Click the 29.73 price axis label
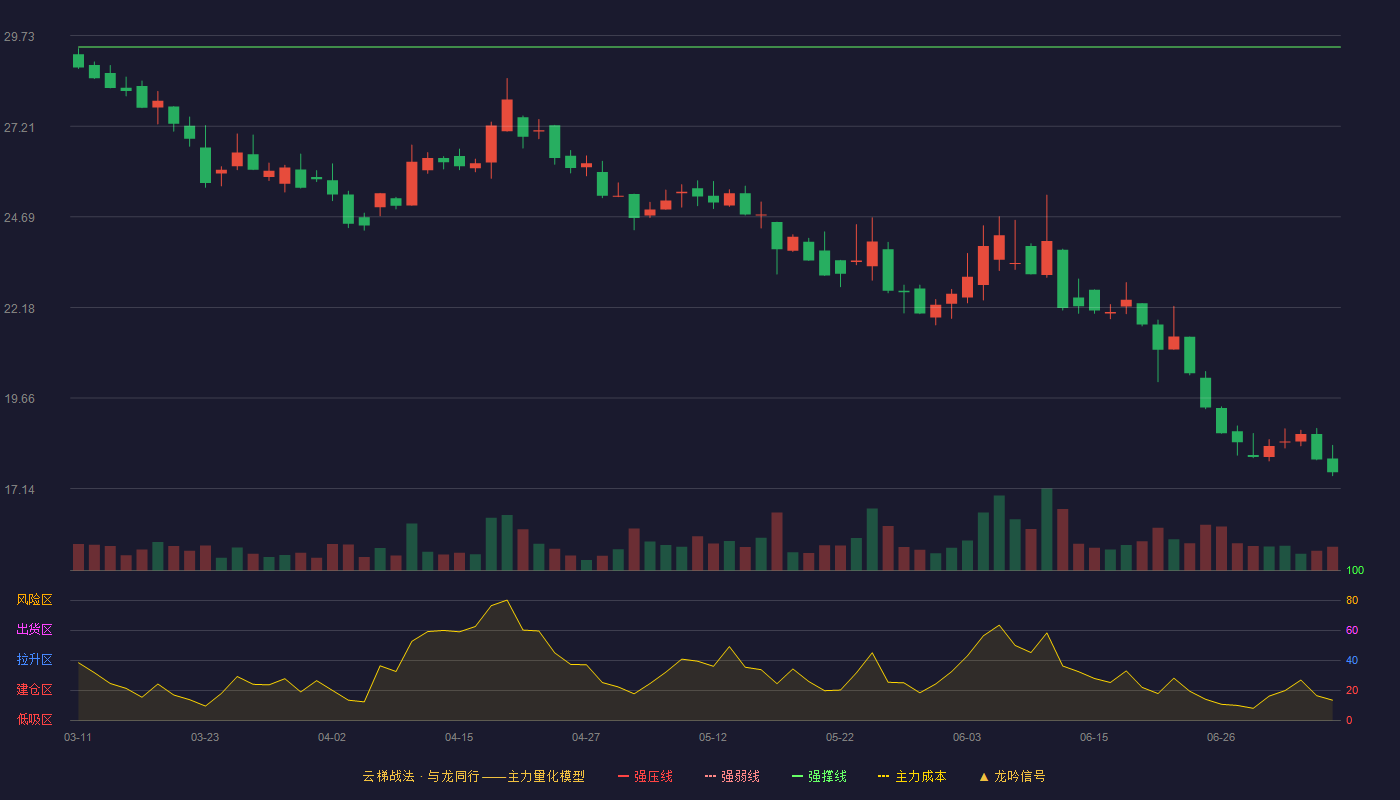This screenshot has width=1400, height=800. 19,37
